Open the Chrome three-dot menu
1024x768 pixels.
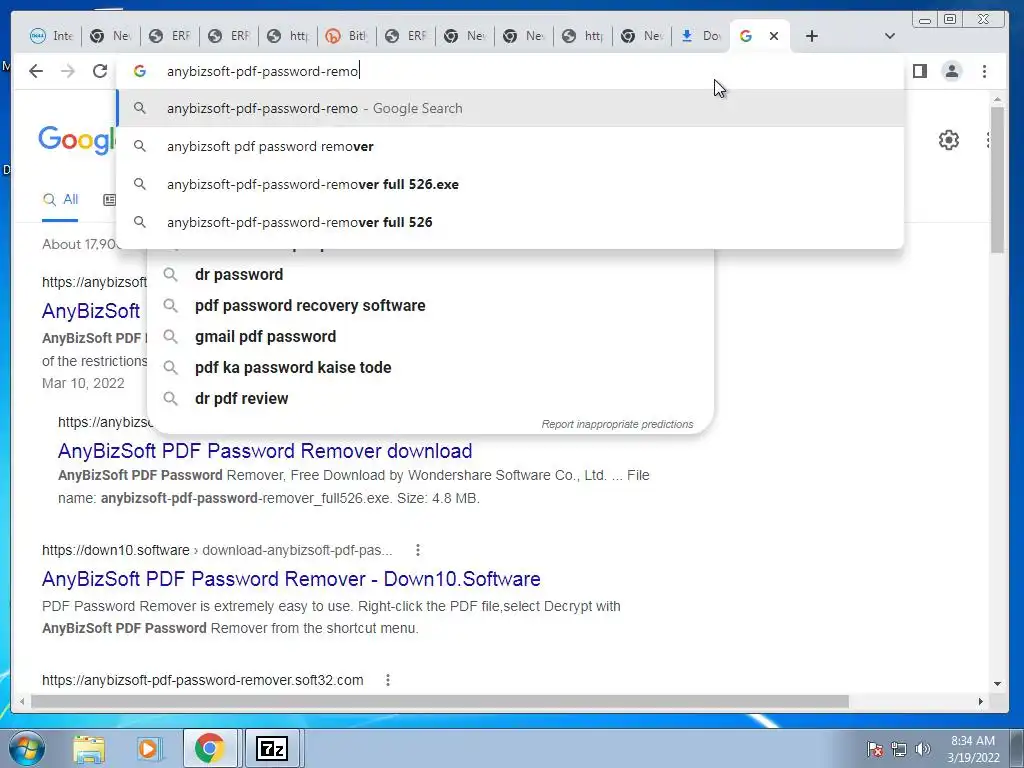click(x=984, y=71)
